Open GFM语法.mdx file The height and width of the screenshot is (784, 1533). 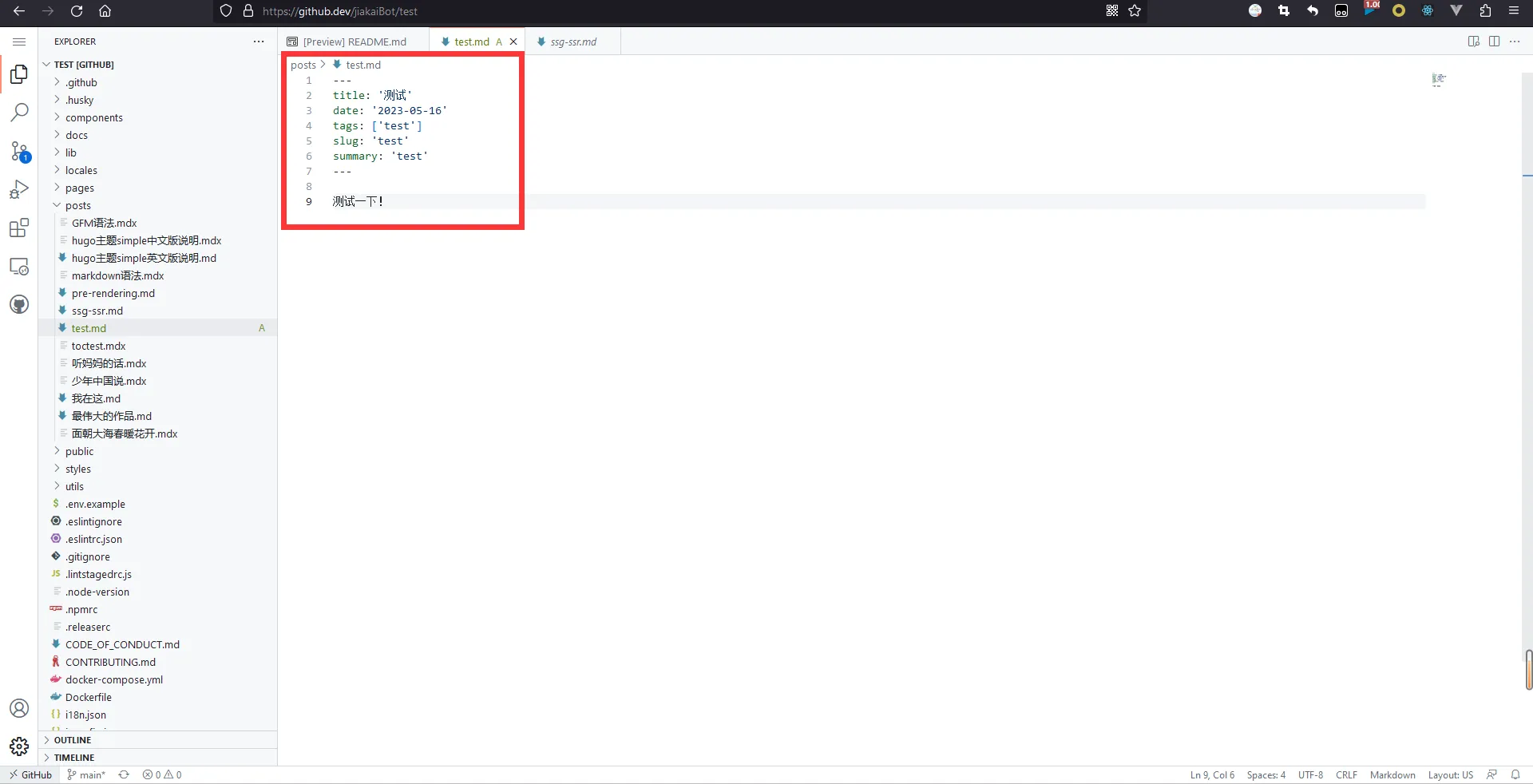(158, 223)
